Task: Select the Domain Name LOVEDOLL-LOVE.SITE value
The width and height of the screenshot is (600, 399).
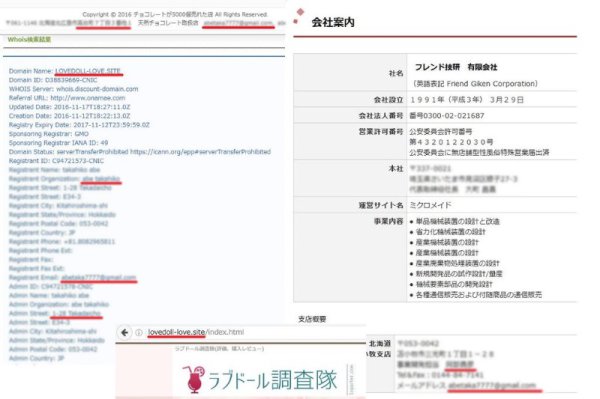Action: tap(88, 71)
